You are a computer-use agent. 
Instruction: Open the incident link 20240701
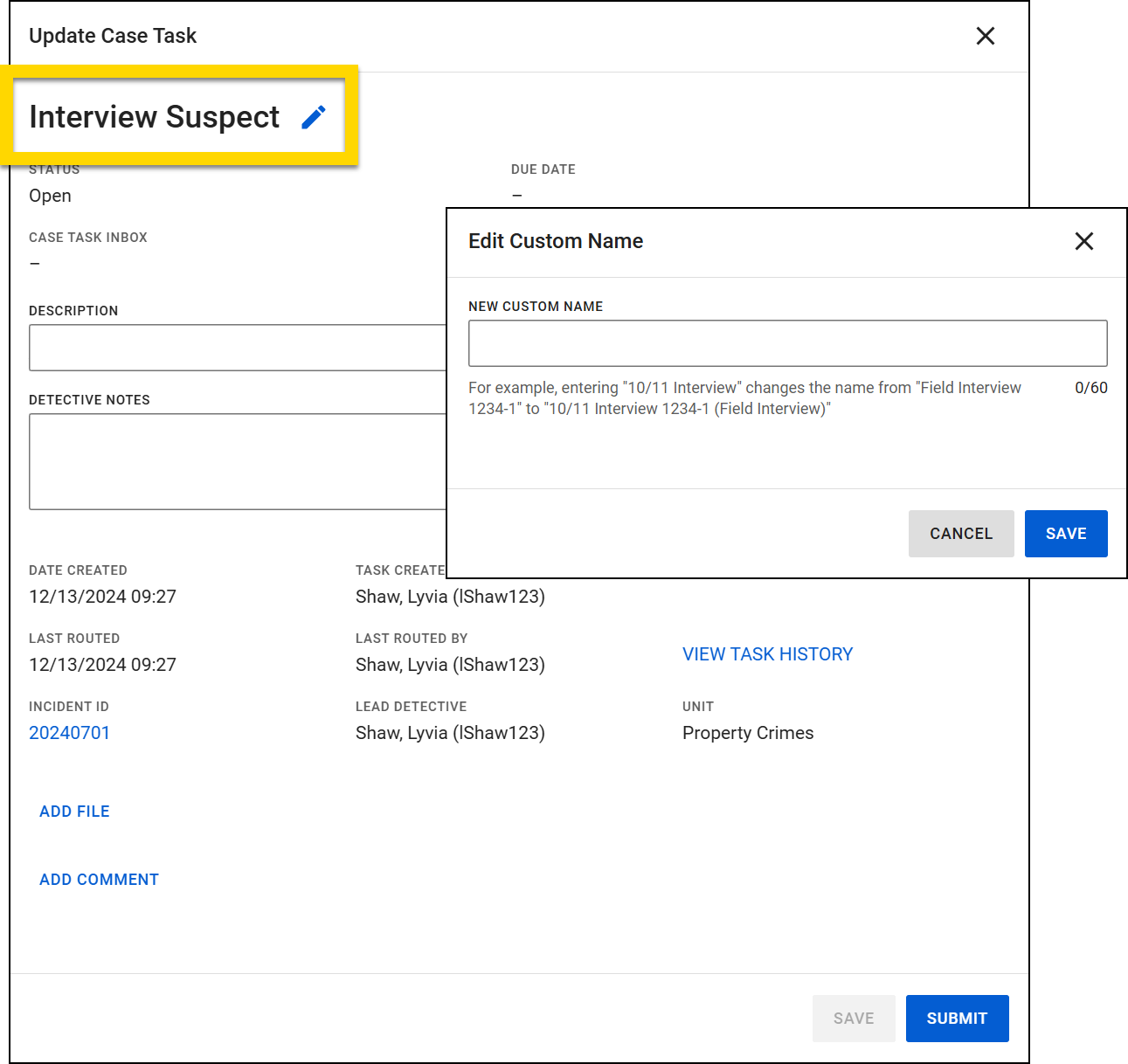(x=69, y=733)
